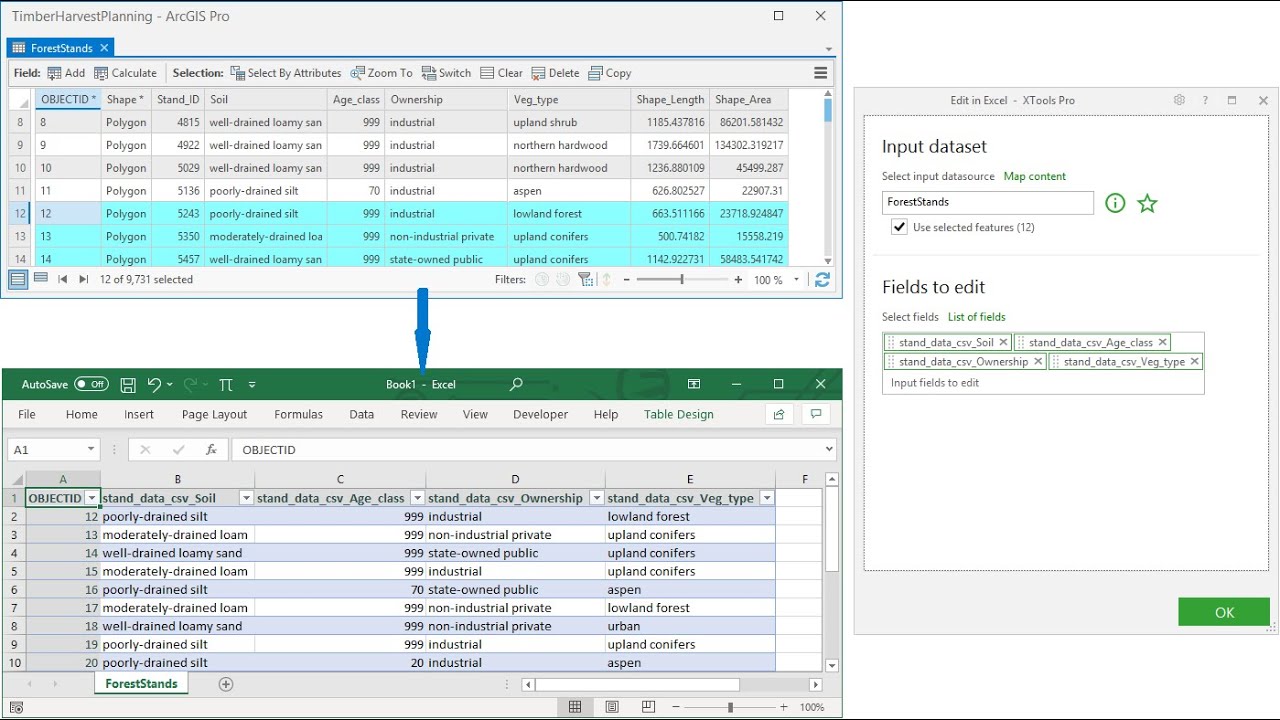The height and width of the screenshot is (720, 1280).
Task: Refresh the ArcGIS attribute table
Action: point(822,280)
